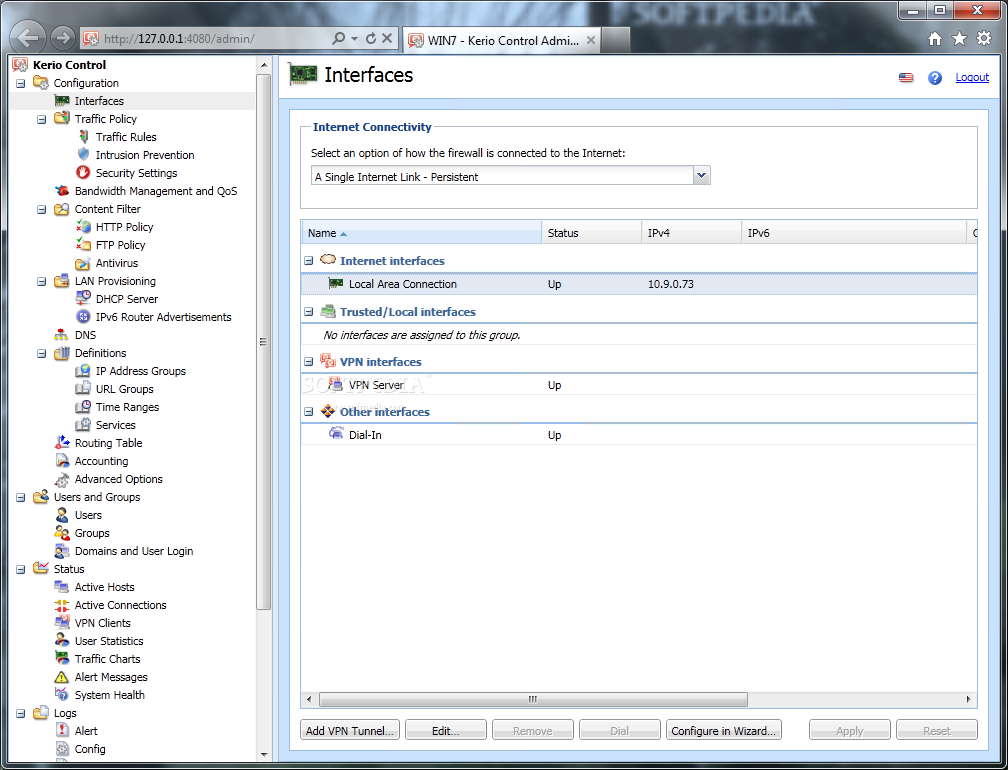Screen dimensions: 1008x770
Task: Click the URL Groups icon
Action: 83,389
